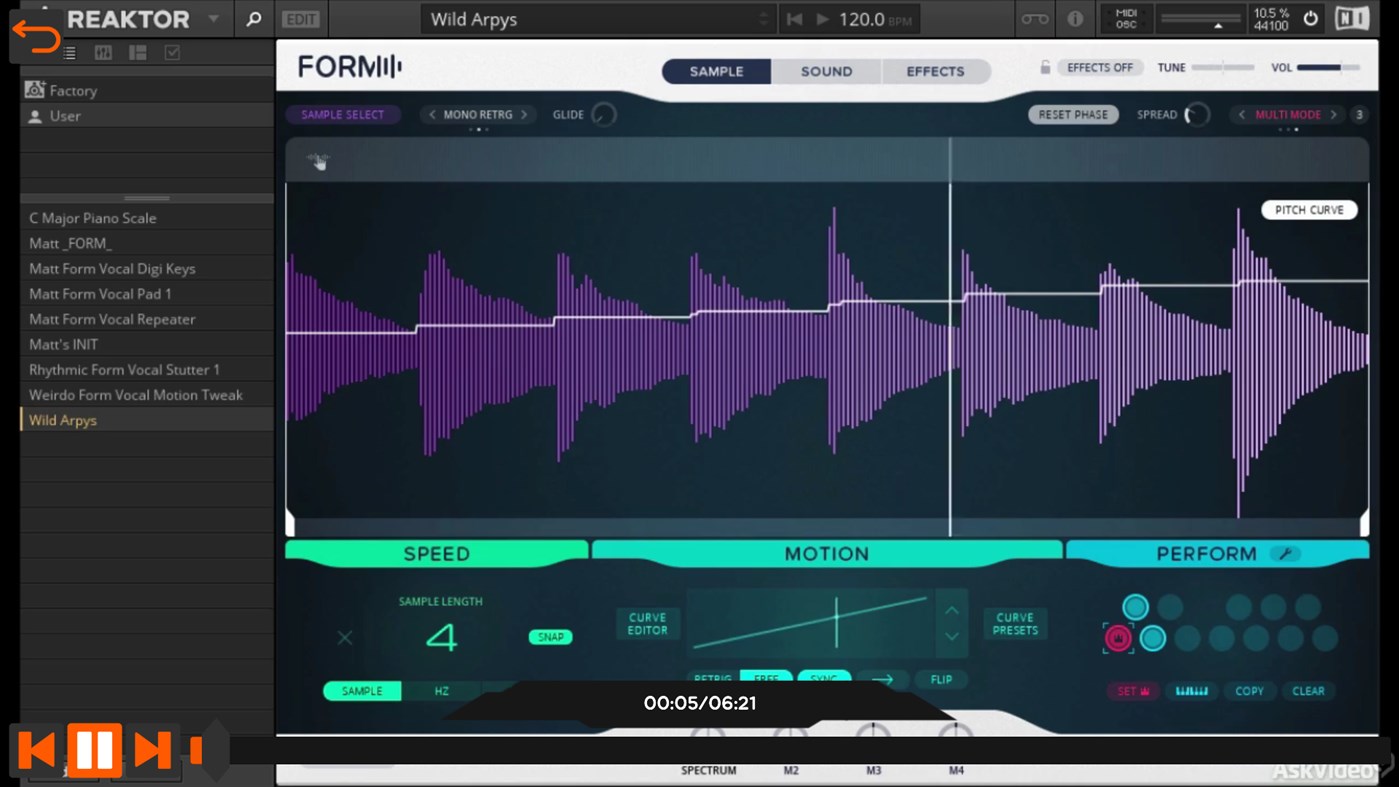Click the NI logo icon
Image resolution: width=1399 pixels, height=787 pixels.
click(1352, 19)
